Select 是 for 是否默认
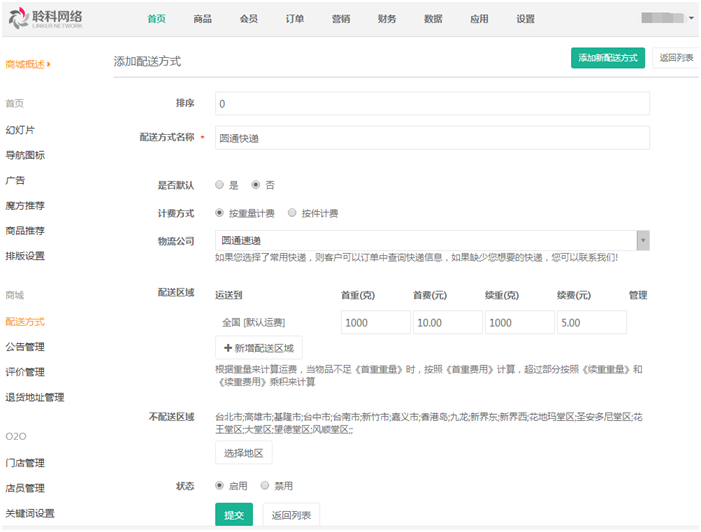The width and height of the screenshot is (701, 532). pos(219,185)
